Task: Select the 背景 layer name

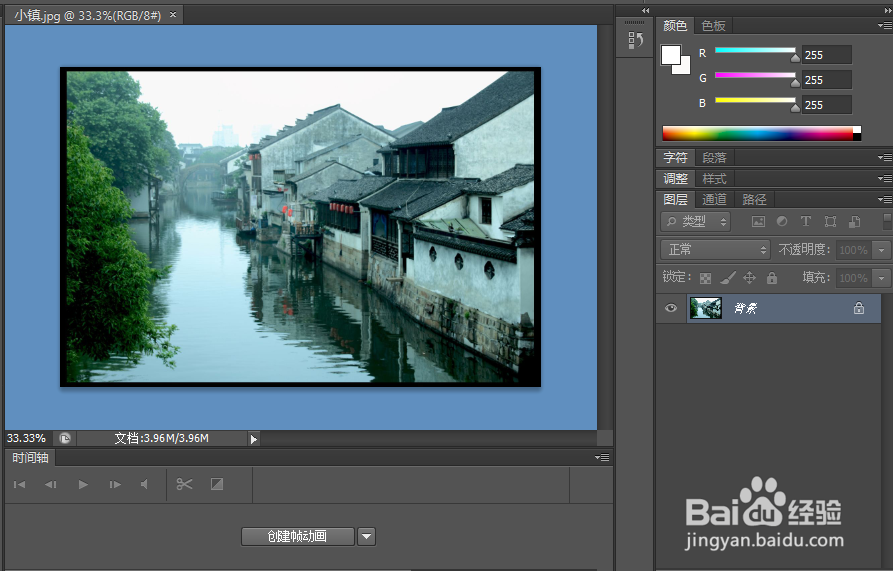Action: click(745, 309)
